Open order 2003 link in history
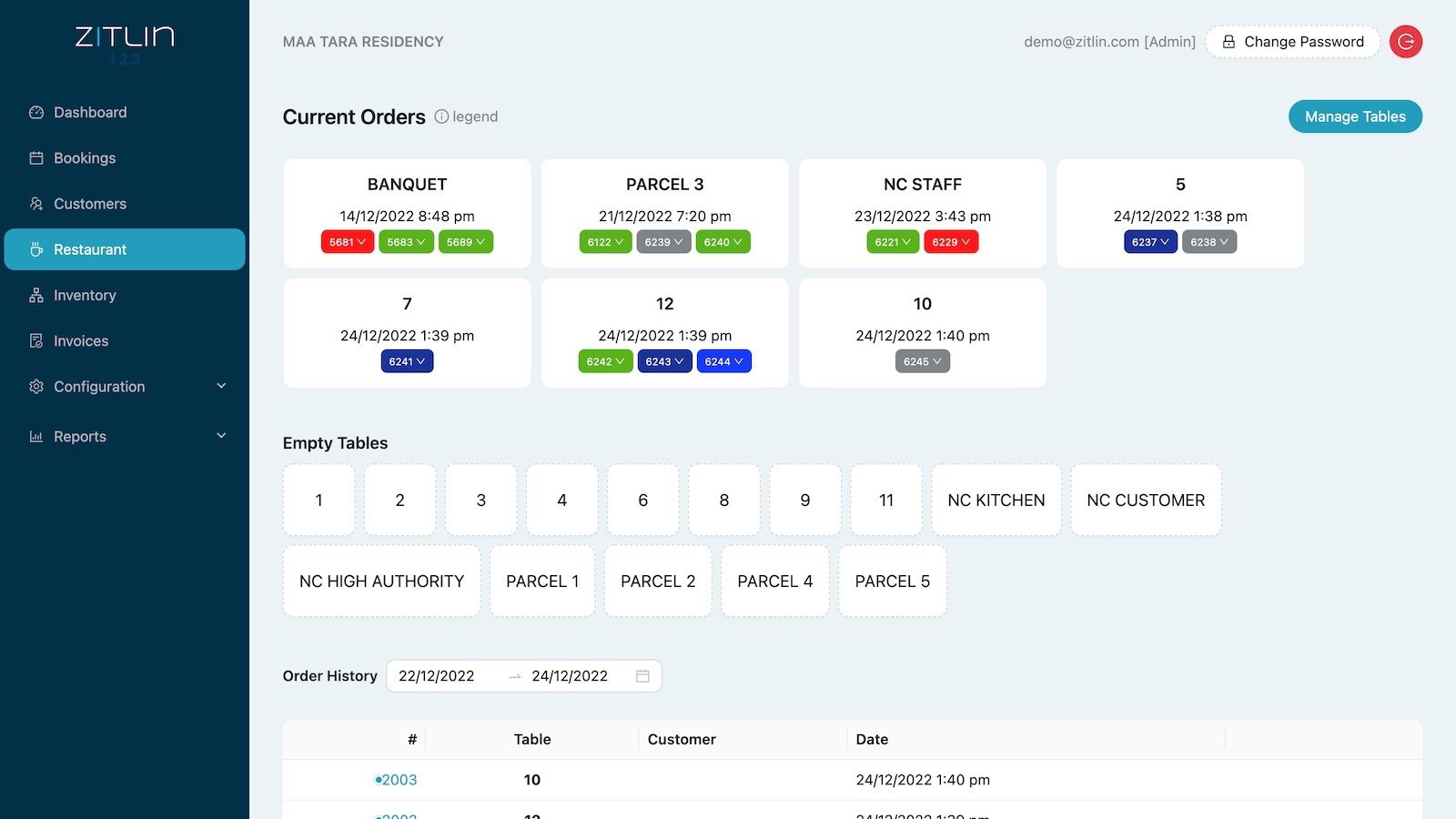 399,780
